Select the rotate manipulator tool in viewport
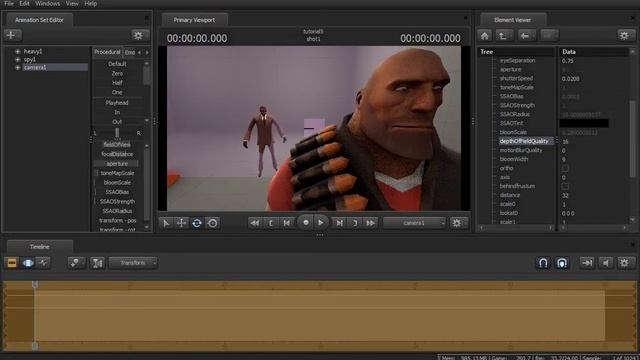 (197, 223)
